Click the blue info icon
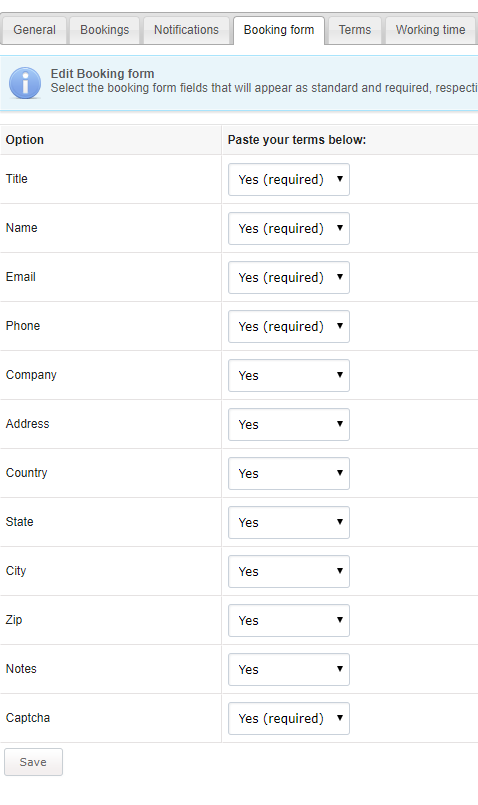 click(x=25, y=83)
